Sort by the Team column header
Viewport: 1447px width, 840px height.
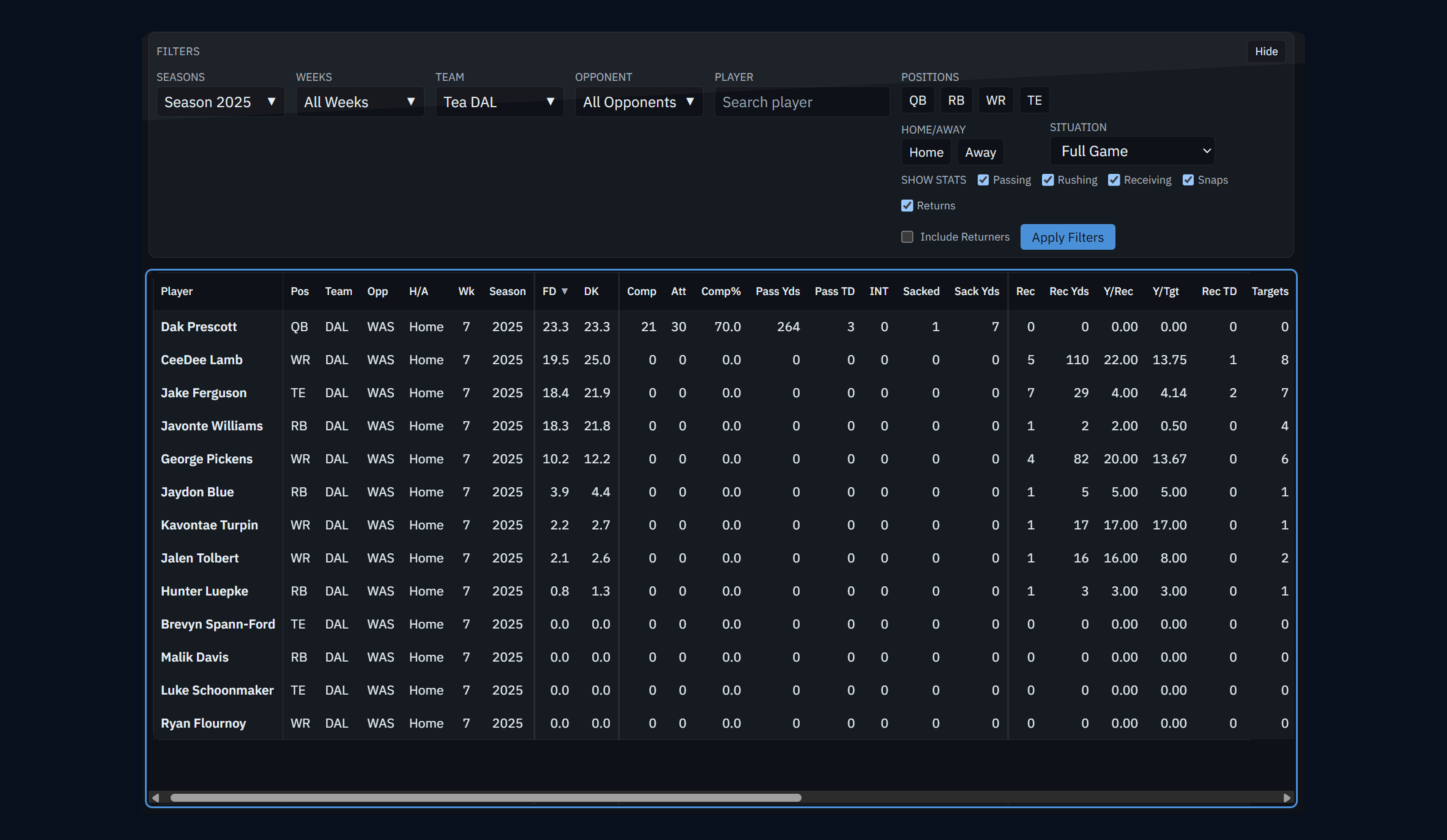pyautogui.click(x=339, y=292)
